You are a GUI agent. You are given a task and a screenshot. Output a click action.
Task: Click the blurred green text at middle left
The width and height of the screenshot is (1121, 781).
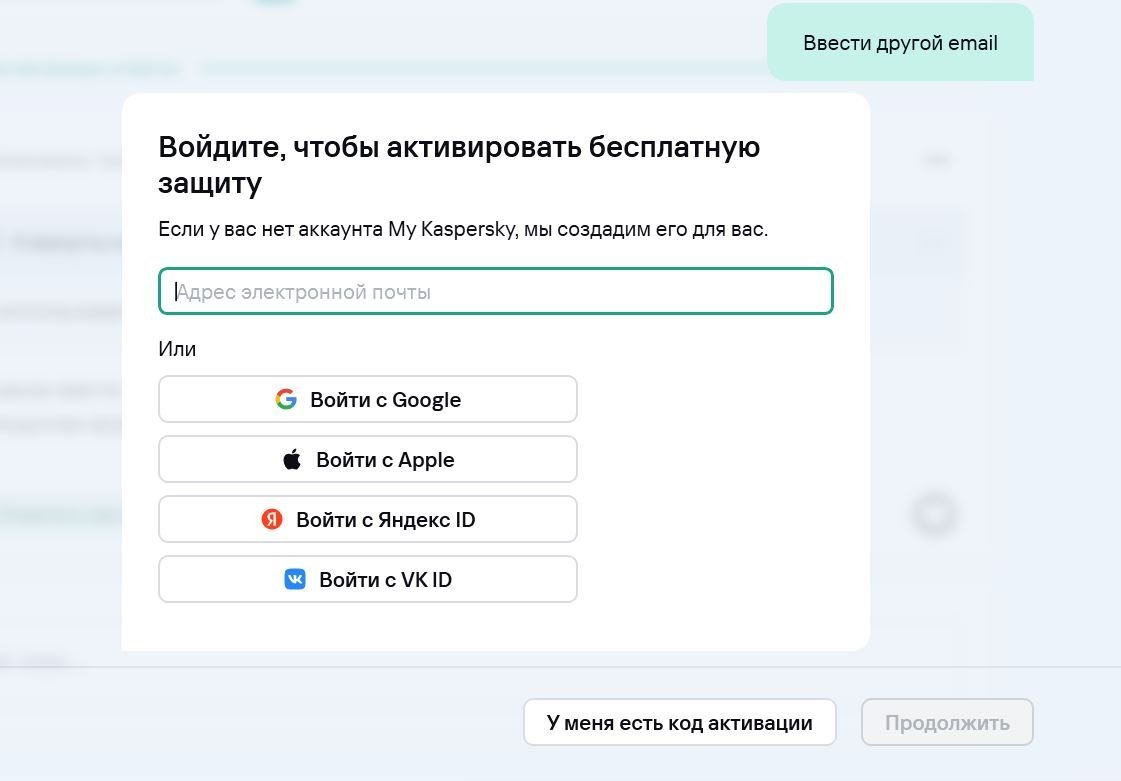(60, 516)
